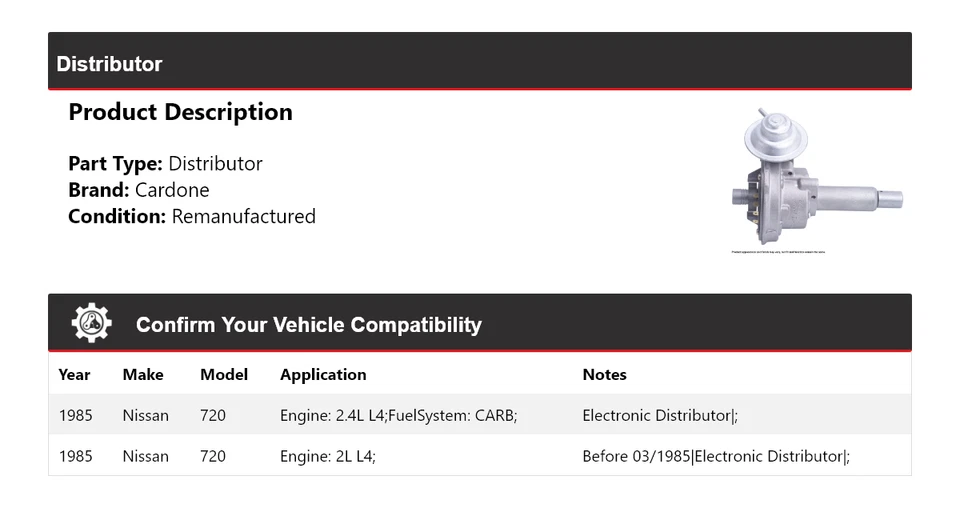Click first row's Electronic Distributor note
Image resolution: width=960 pixels, height=508 pixels.
coord(659,415)
